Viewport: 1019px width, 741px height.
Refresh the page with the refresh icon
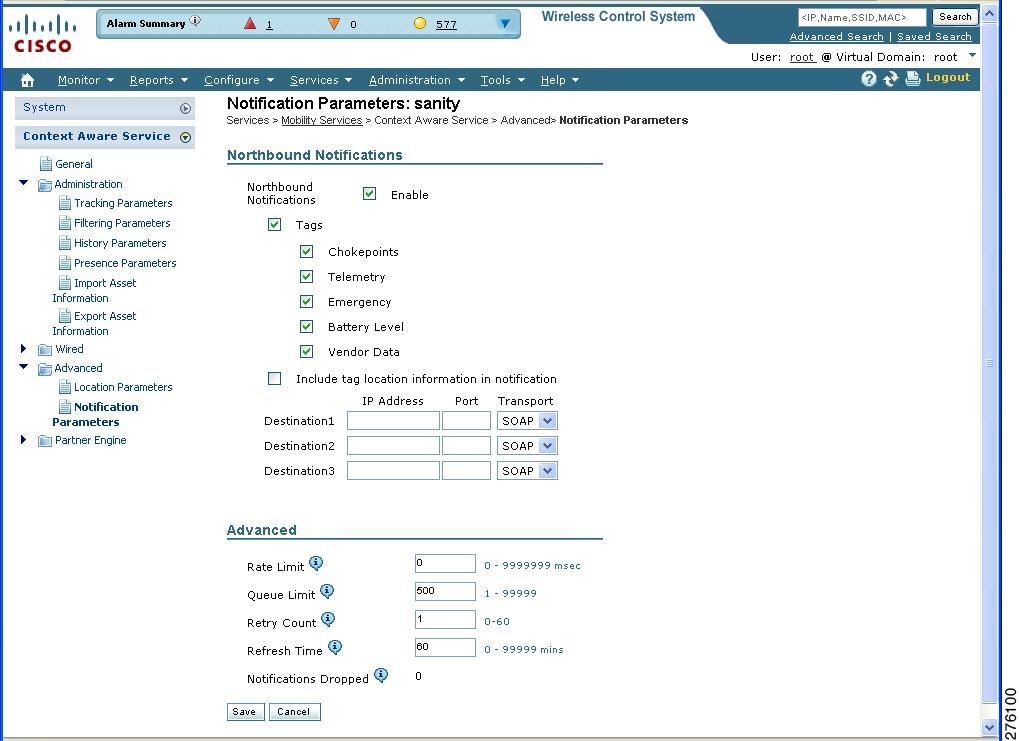click(x=891, y=79)
